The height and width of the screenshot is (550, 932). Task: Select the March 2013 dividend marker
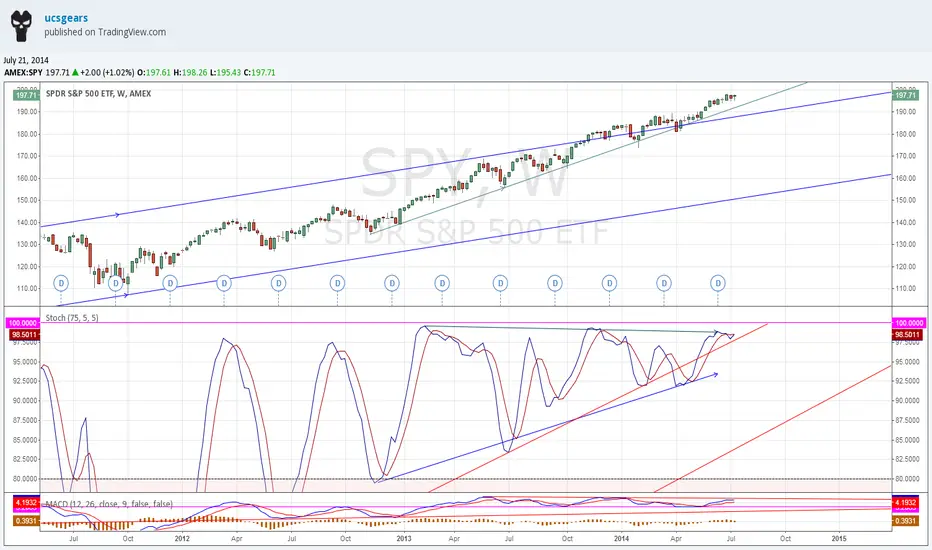(442, 284)
